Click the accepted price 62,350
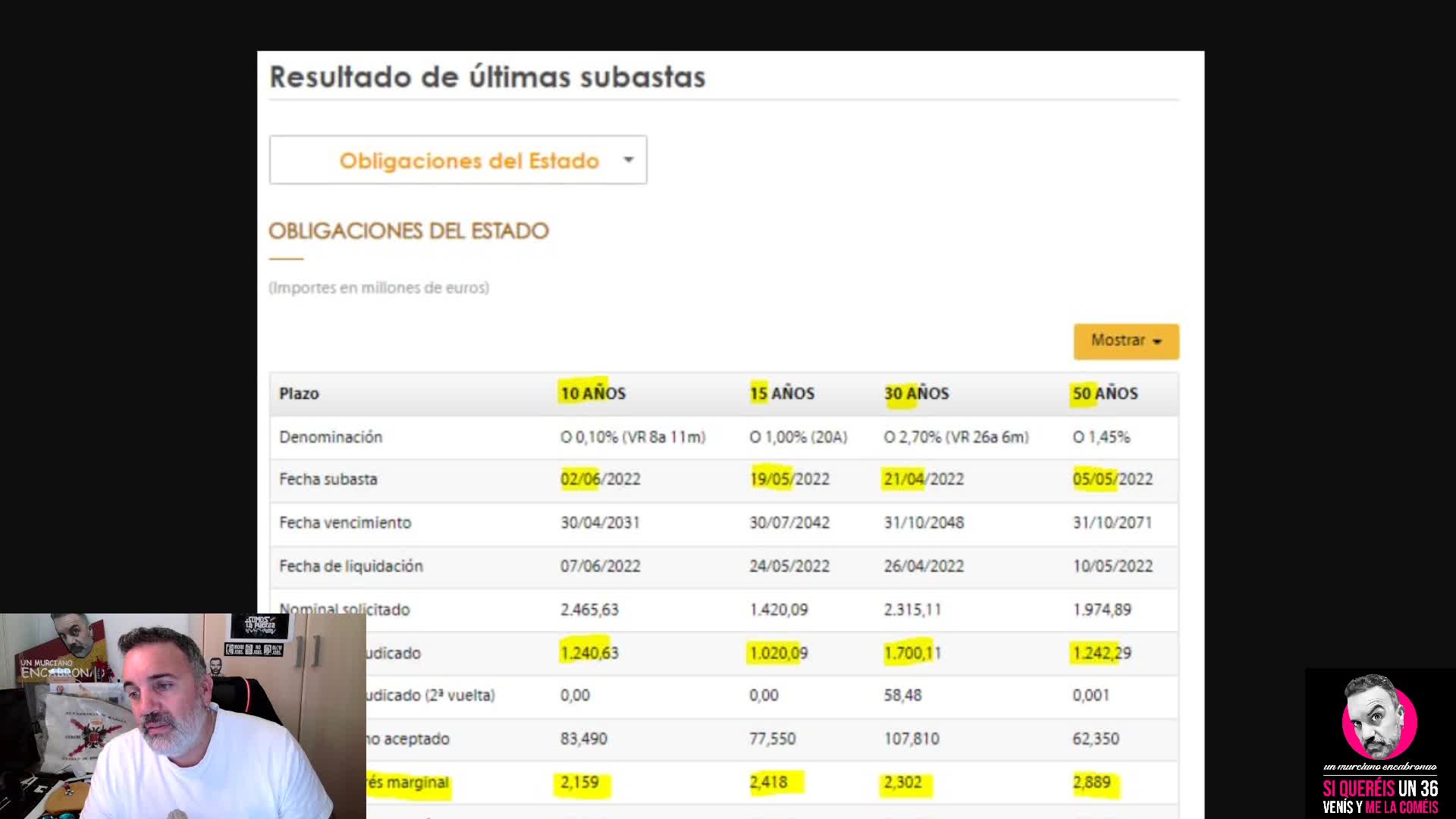Image resolution: width=1456 pixels, height=819 pixels. 1096,739
